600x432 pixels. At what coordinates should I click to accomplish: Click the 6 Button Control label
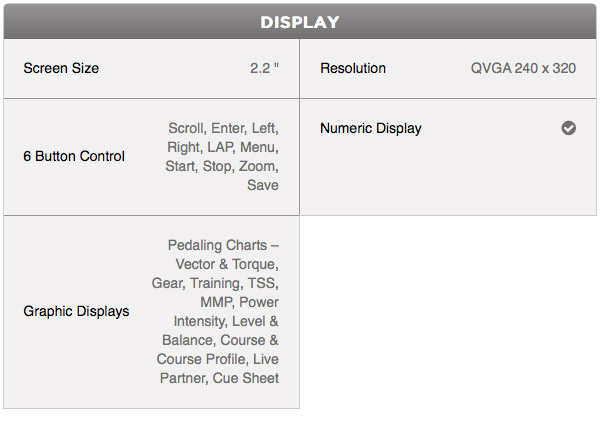point(74,156)
